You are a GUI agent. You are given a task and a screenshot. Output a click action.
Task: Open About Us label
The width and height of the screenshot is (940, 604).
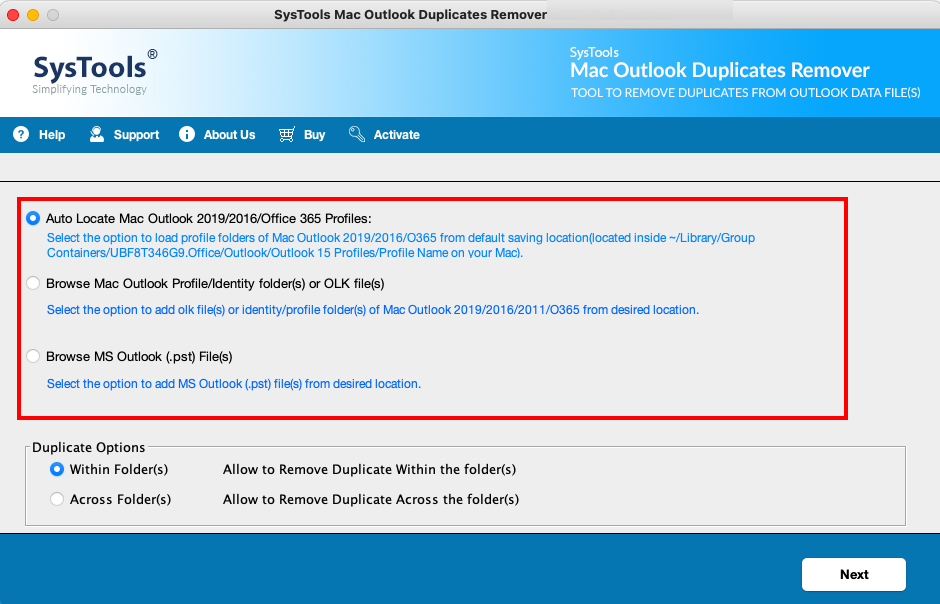click(x=230, y=135)
